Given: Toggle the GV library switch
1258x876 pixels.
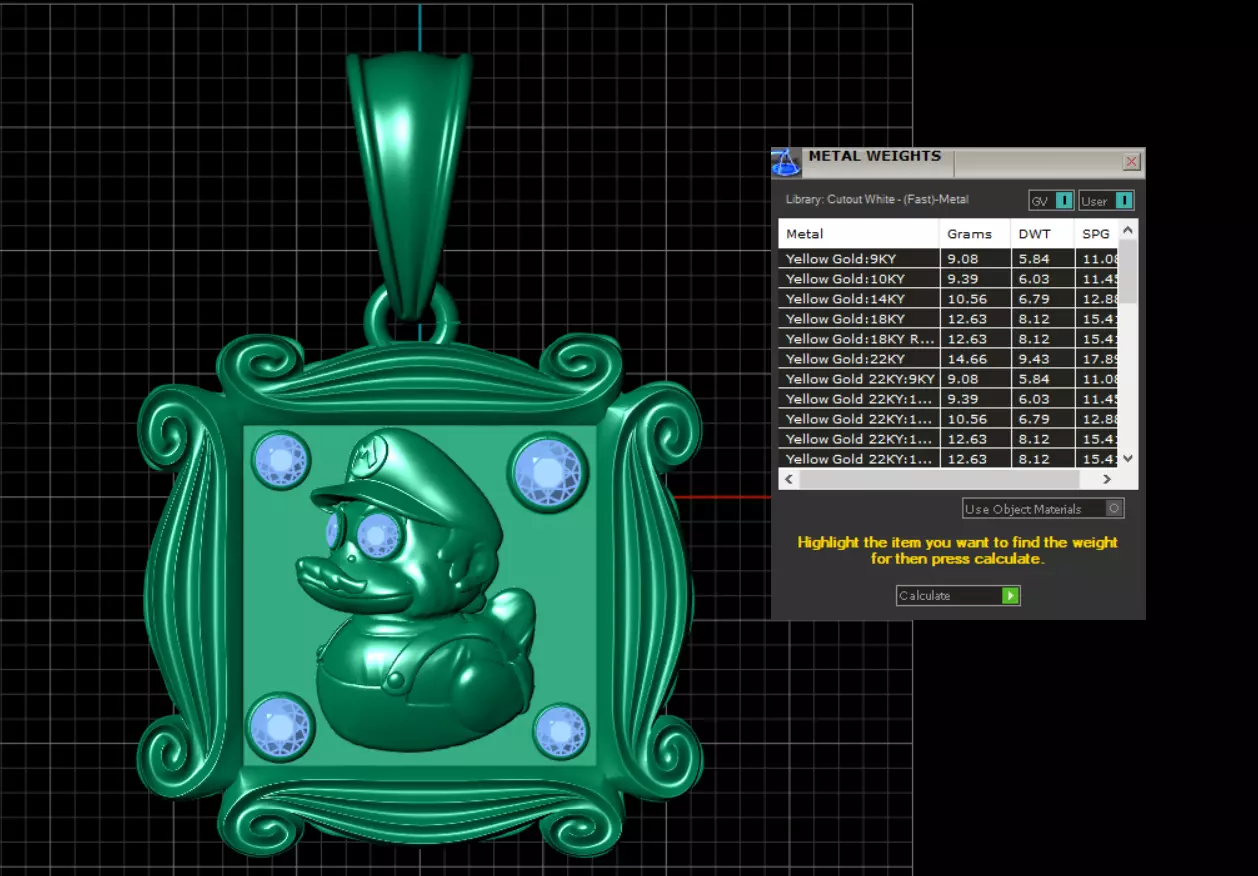Looking at the screenshot, I should click(x=1051, y=201).
